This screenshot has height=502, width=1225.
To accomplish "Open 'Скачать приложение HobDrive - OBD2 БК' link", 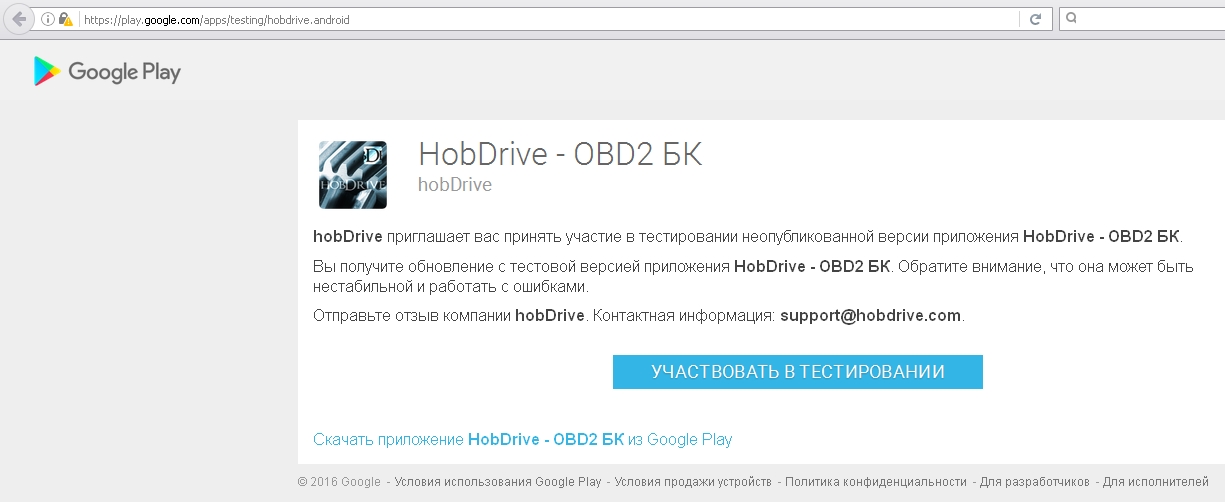I will (x=523, y=439).
